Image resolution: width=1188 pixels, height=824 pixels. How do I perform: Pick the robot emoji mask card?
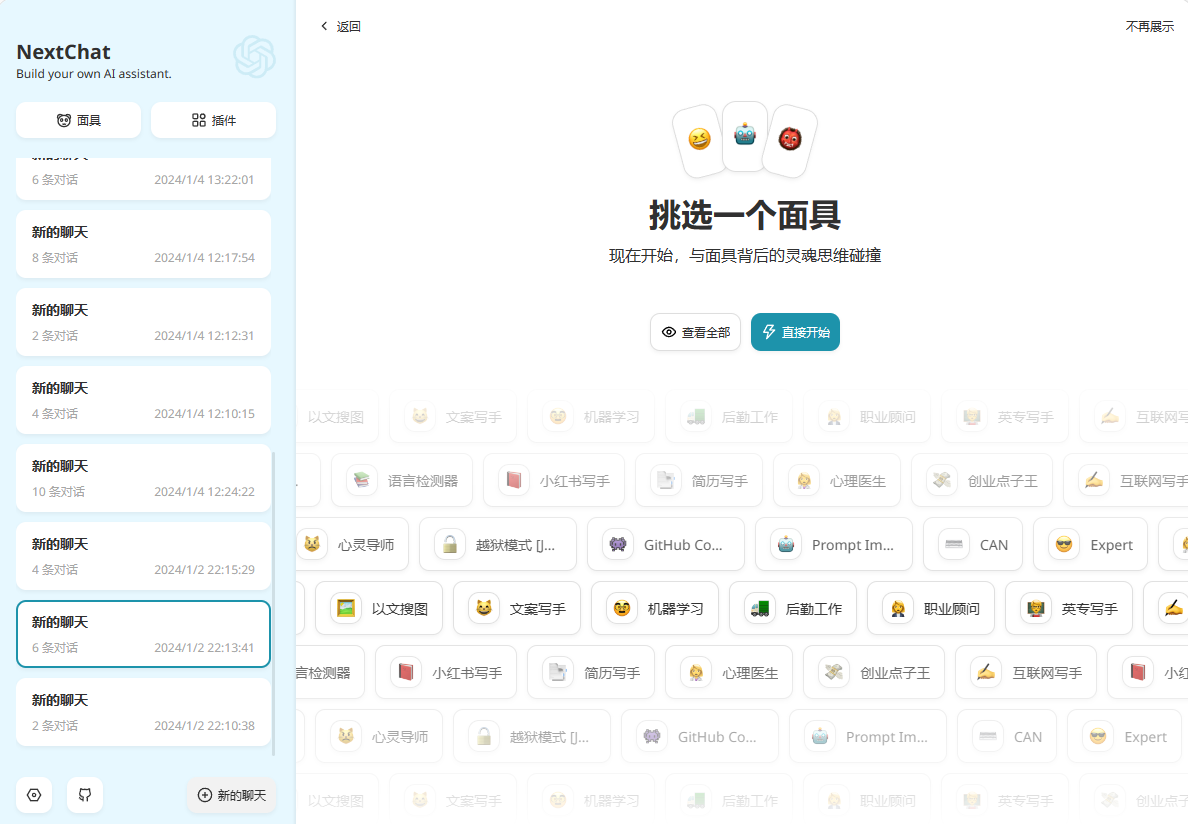tap(745, 133)
